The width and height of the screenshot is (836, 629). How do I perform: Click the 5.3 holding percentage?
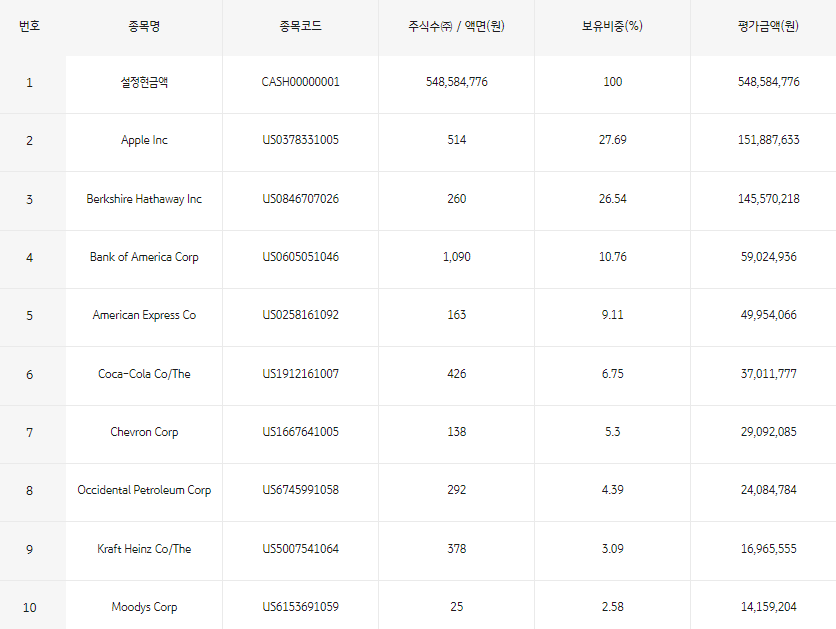(612, 432)
